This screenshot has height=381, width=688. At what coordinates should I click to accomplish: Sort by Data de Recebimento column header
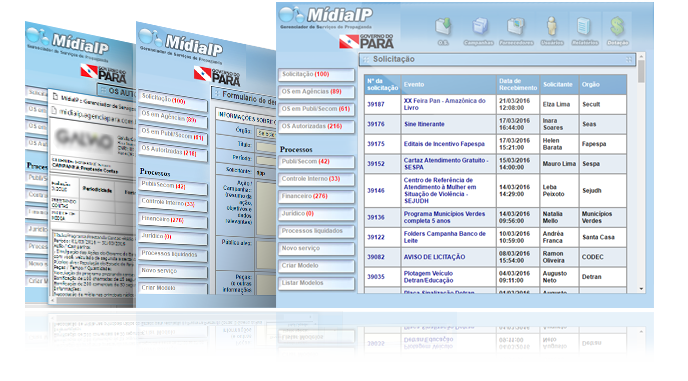pos(518,84)
